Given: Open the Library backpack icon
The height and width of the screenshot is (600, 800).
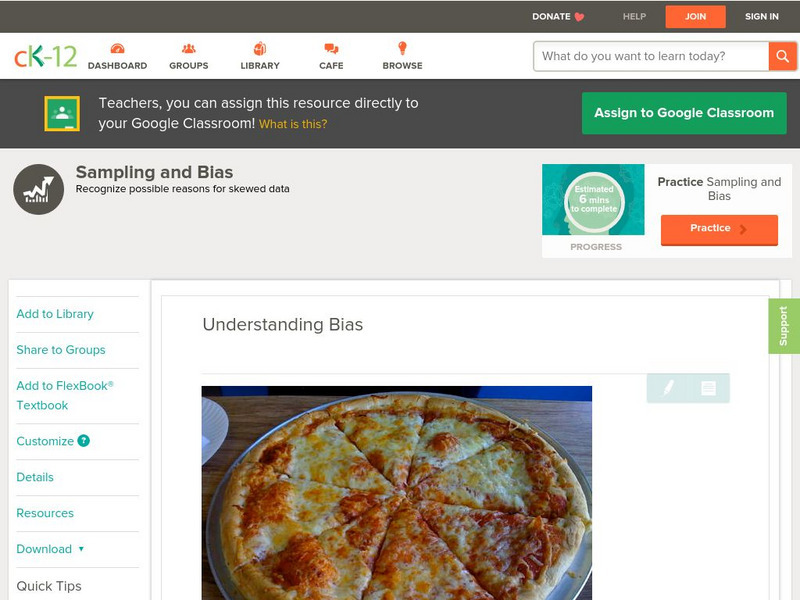Looking at the screenshot, I should [260, 48].
